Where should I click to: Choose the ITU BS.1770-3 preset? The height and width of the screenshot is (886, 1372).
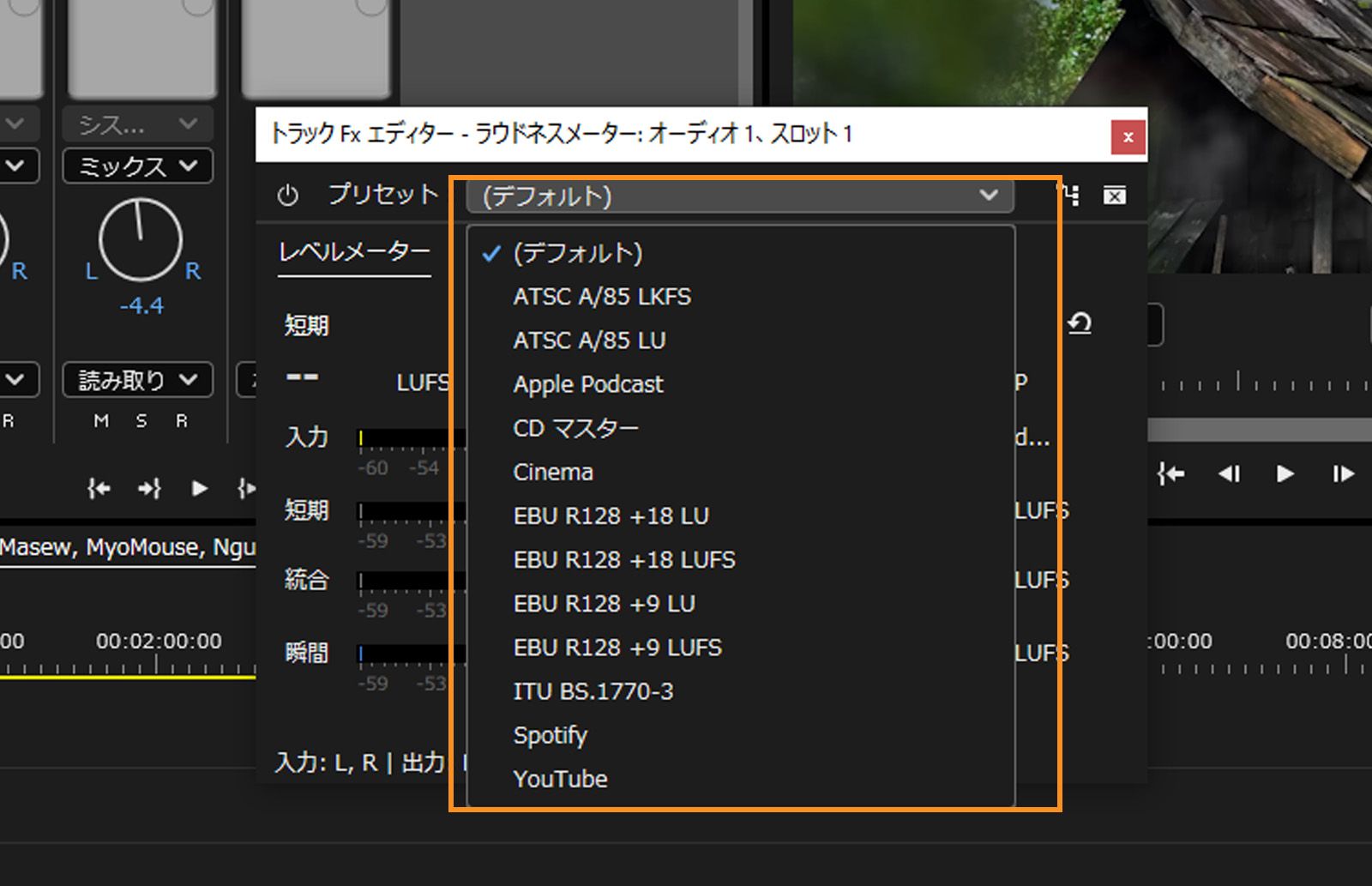(741, 691)
